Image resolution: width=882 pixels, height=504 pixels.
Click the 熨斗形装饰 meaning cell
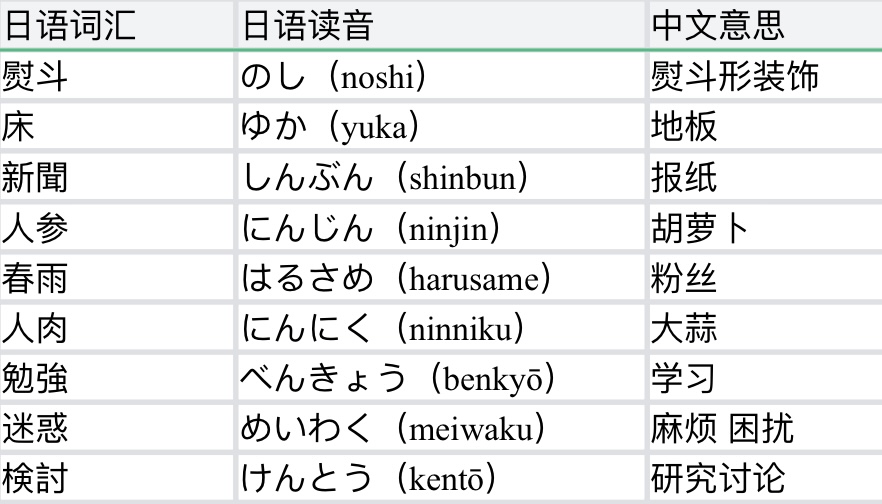point(734,77)
